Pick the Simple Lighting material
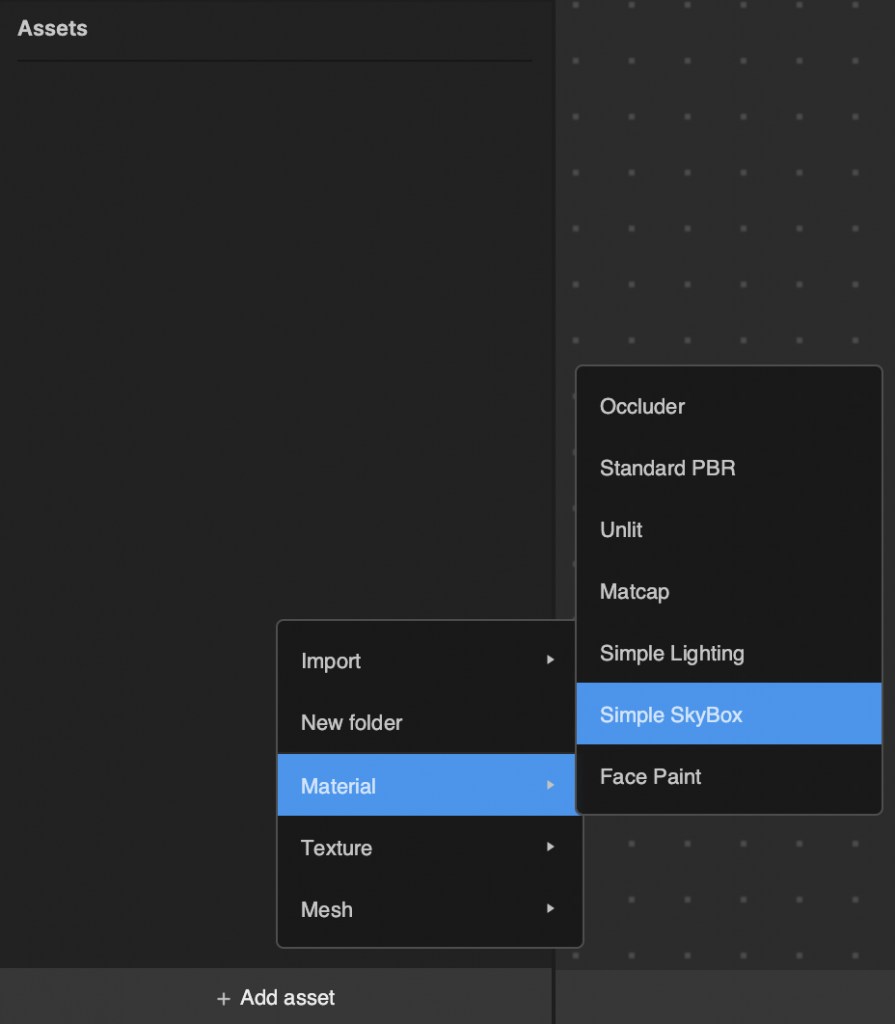 pos(729,653)
